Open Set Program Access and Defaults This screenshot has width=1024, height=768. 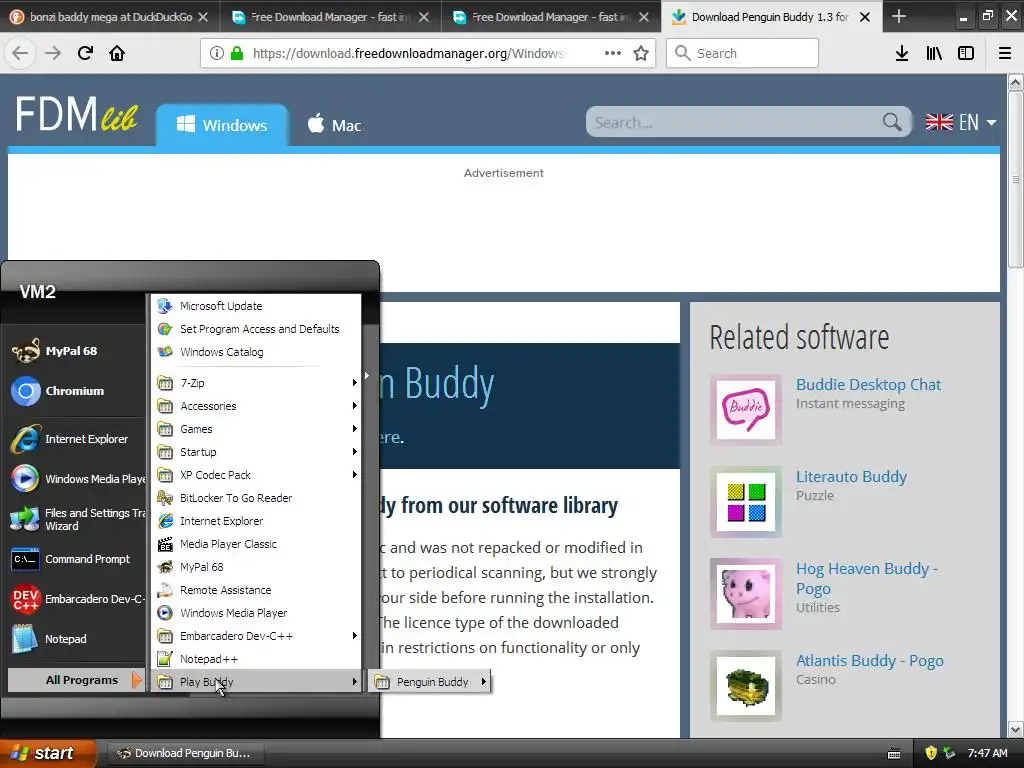click(x=257, y=328)
